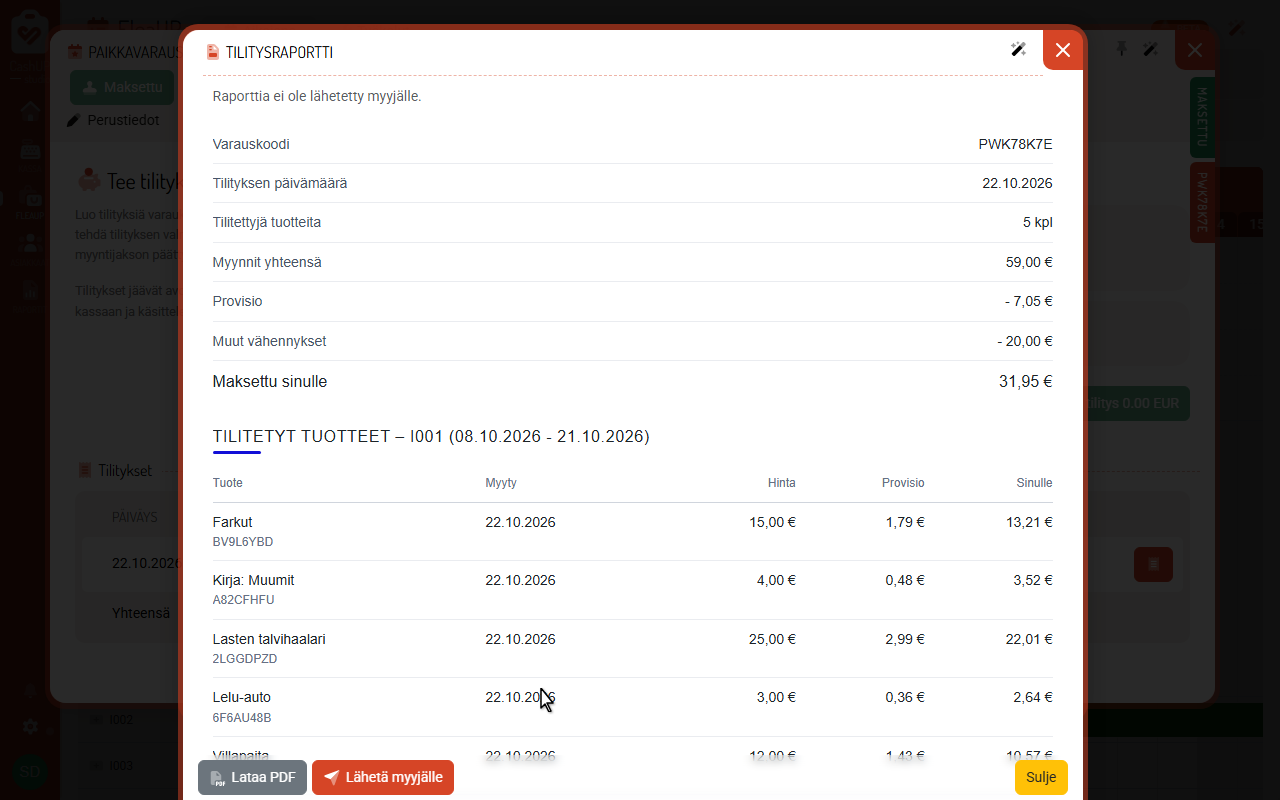Image resolution: width=1280 pixels, height=800 pixels.
Task: Click the heart logo in sidebar top
Action: click(30, 32)
